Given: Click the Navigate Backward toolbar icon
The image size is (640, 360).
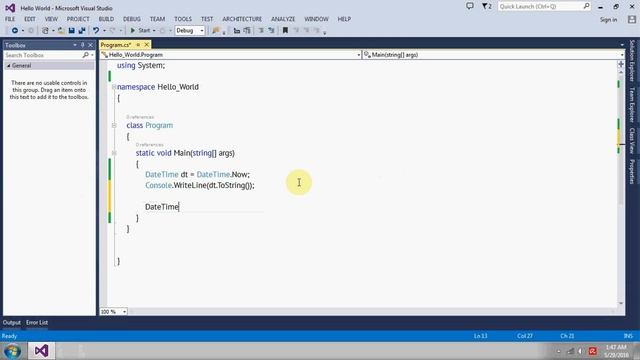Looking at the screenshot, I should click(x=15, y=31).
